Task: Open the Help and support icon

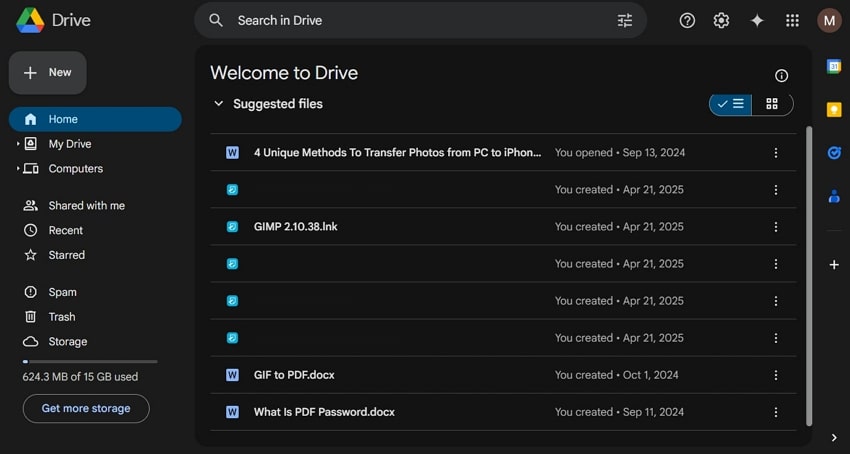Action: (x=687, y=20)
